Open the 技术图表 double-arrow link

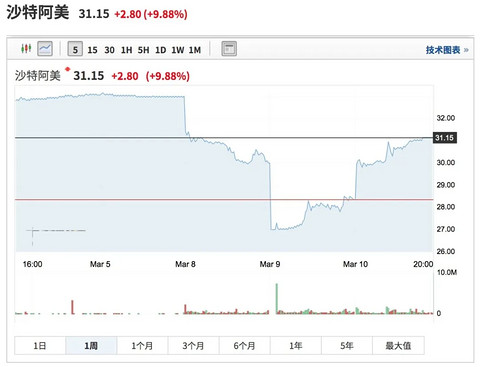click(447, 50)
